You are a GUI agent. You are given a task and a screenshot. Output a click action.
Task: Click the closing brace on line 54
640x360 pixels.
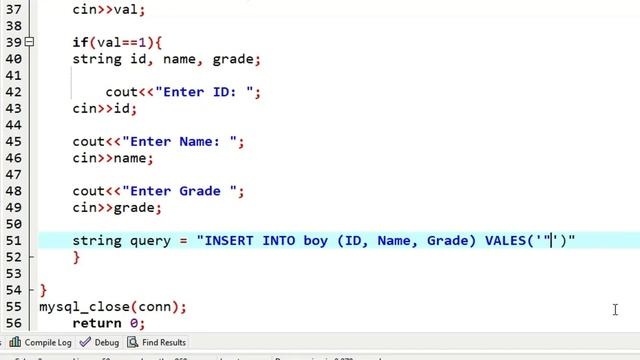click(44, 290)
